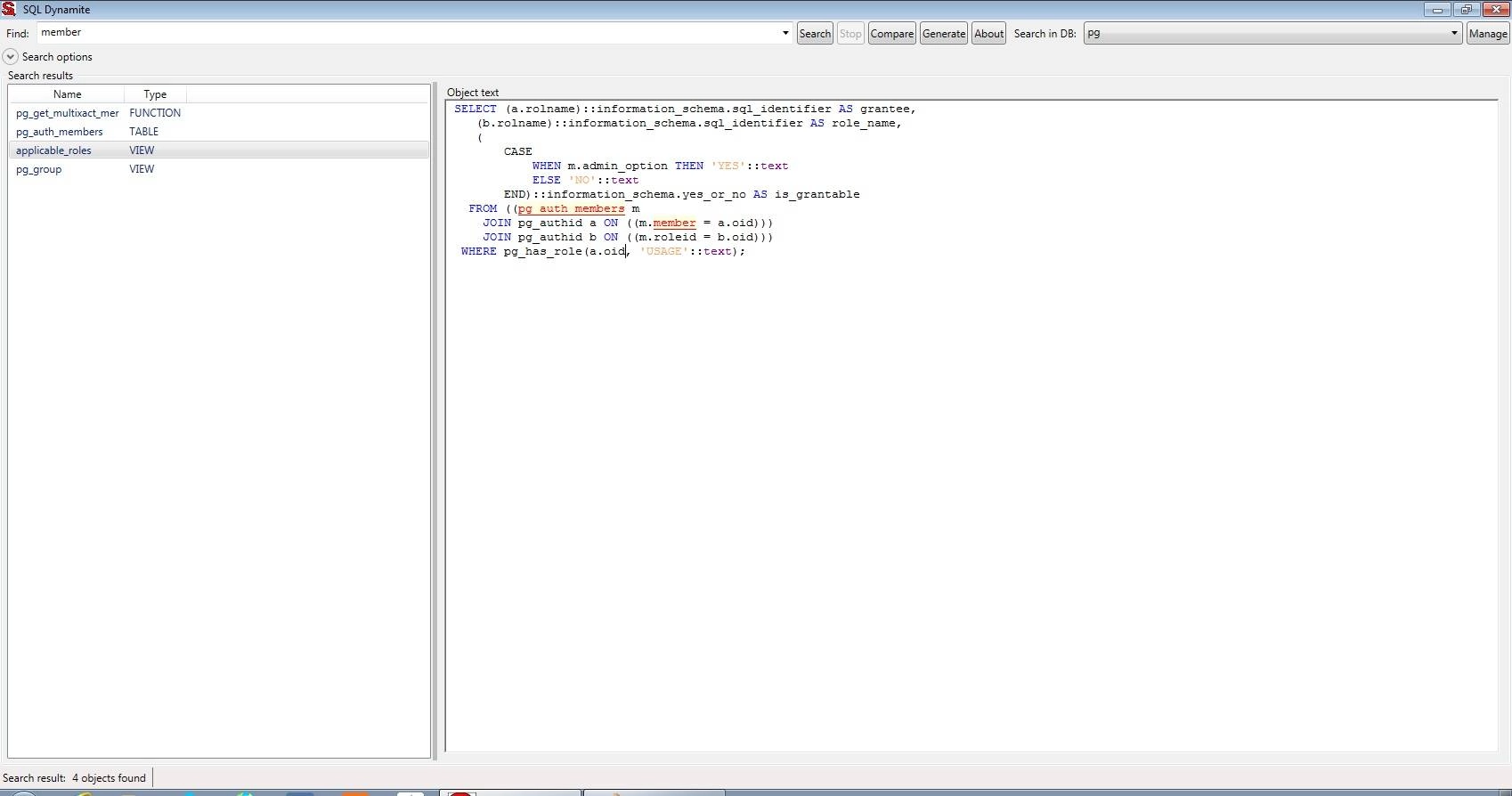Minimize the SQL Dynamite window
Viewport: 1512px width, 796px height.
pyautogui.click(x=1437, y=10)
